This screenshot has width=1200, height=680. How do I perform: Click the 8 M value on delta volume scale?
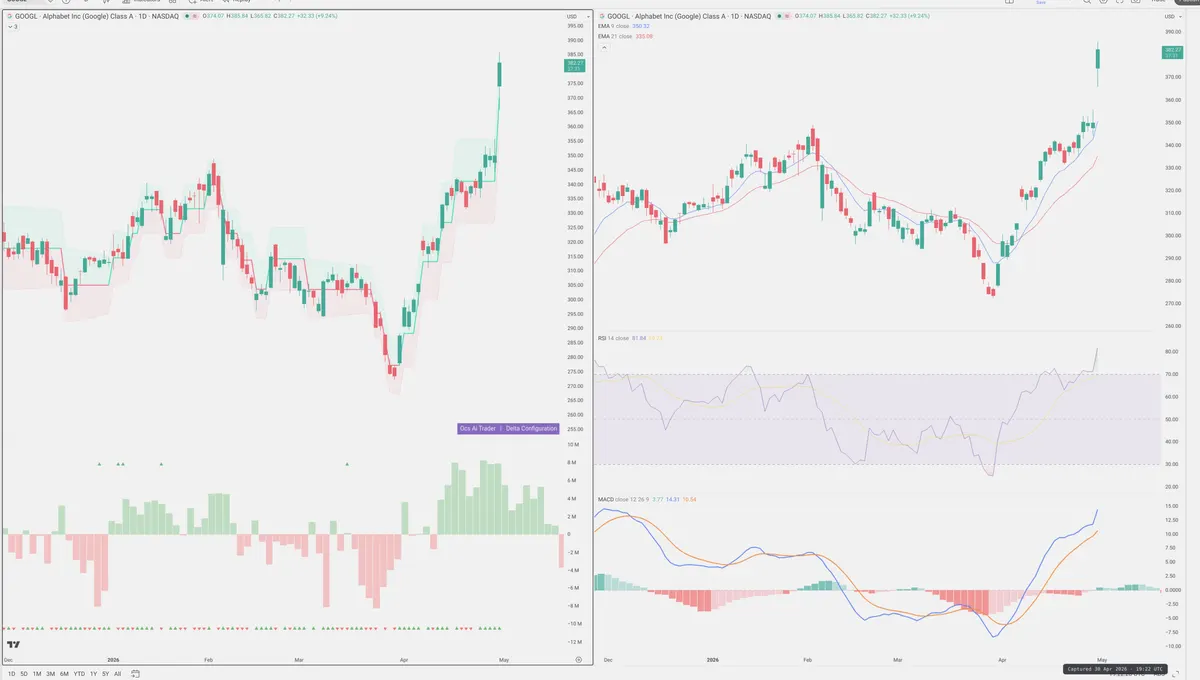(x=571, y=462)
